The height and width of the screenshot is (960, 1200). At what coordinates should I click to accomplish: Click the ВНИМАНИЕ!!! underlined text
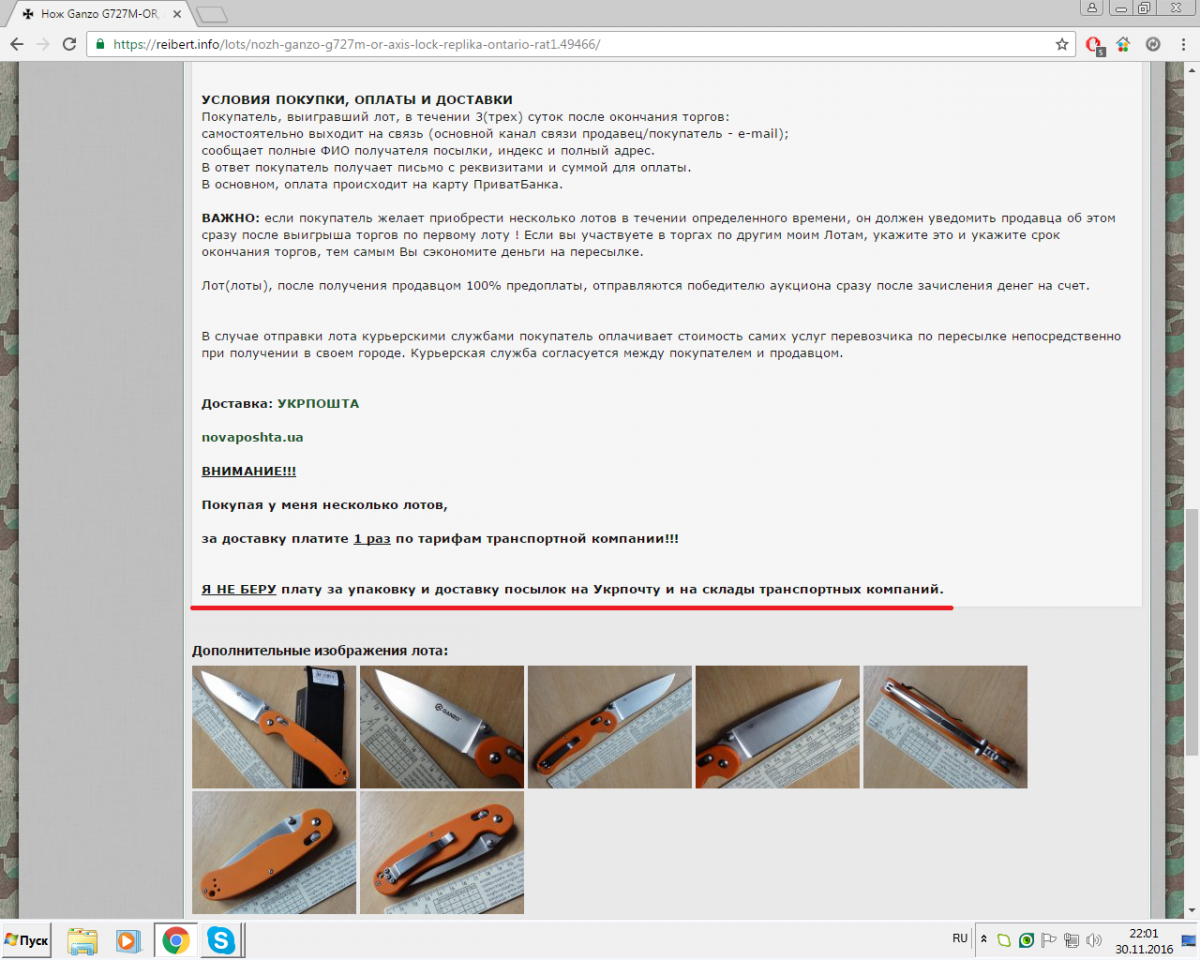(x=248, y=471)
